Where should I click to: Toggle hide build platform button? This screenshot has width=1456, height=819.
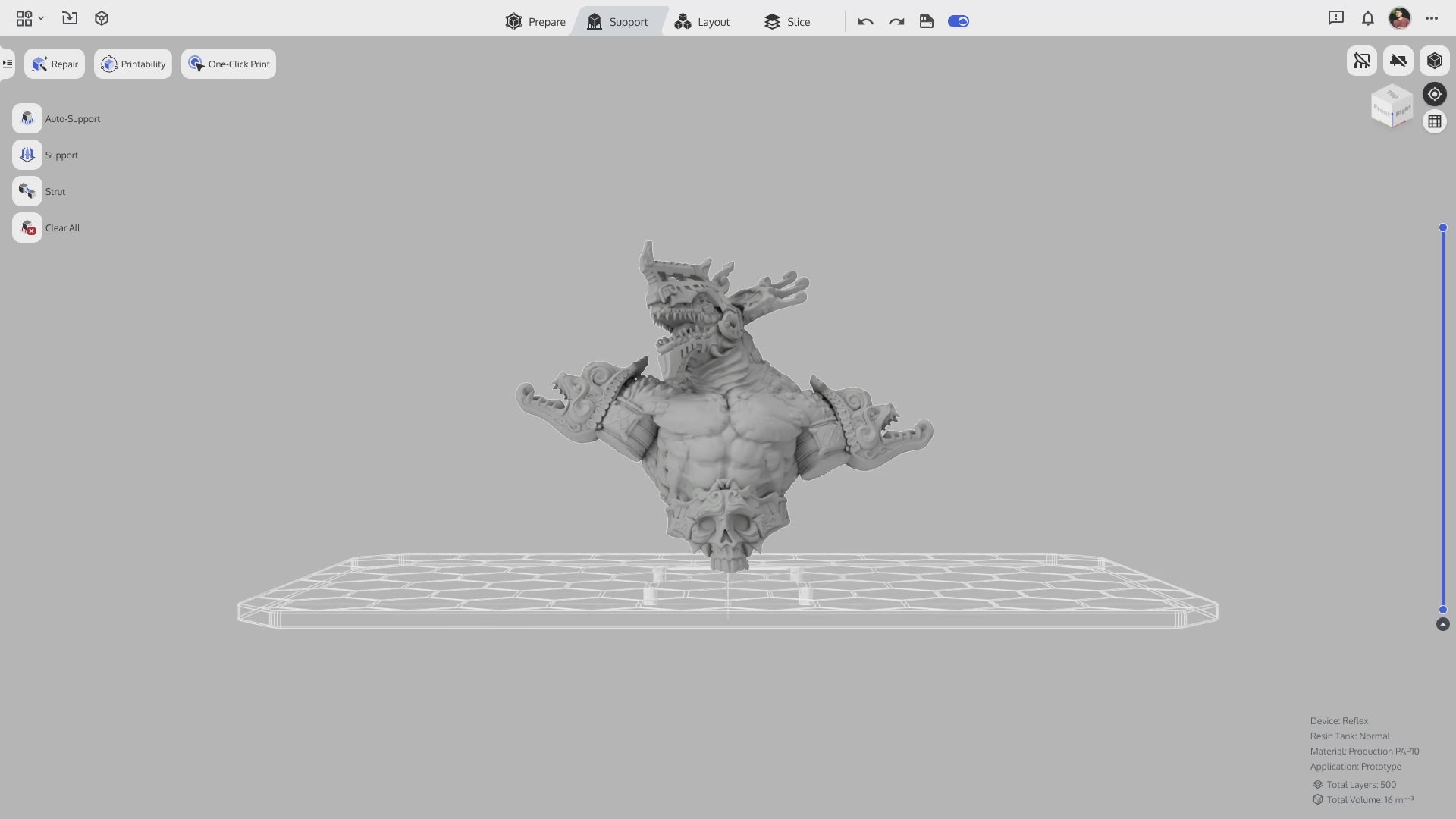click(x=1398, y=61)
